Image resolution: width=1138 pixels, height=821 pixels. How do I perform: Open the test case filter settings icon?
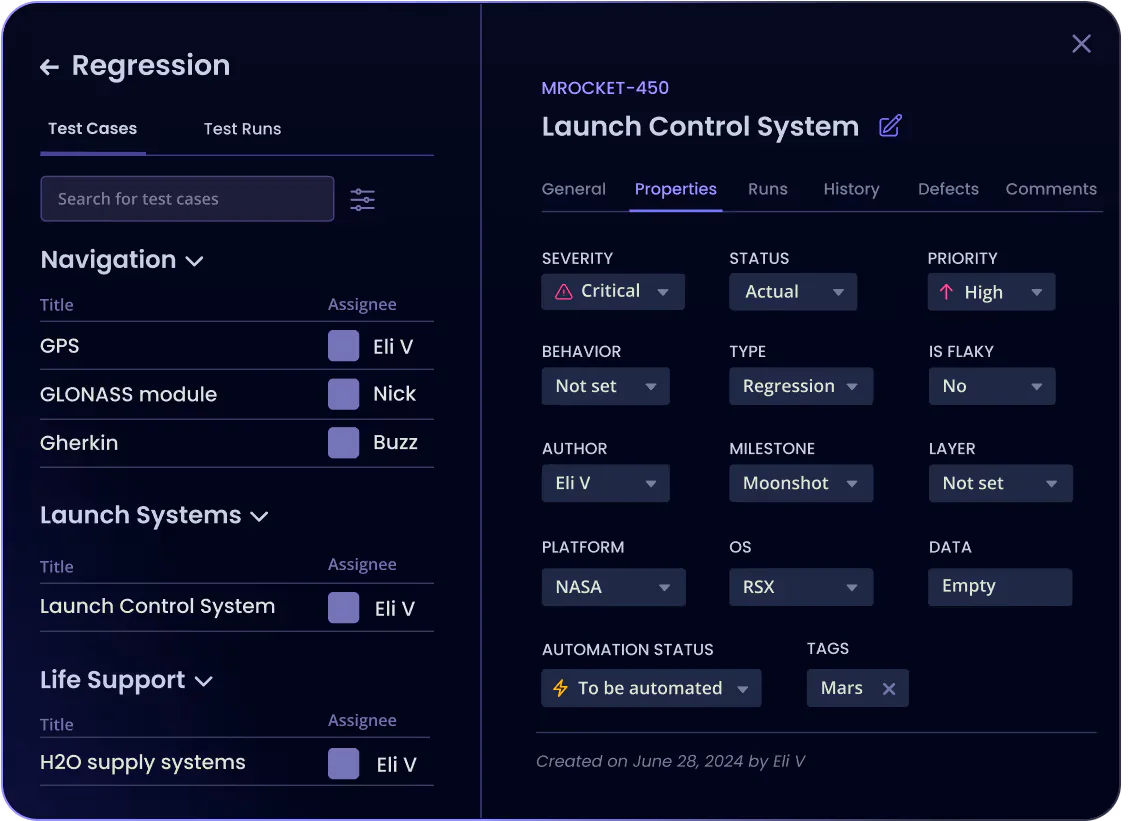(x=362, y=199)
